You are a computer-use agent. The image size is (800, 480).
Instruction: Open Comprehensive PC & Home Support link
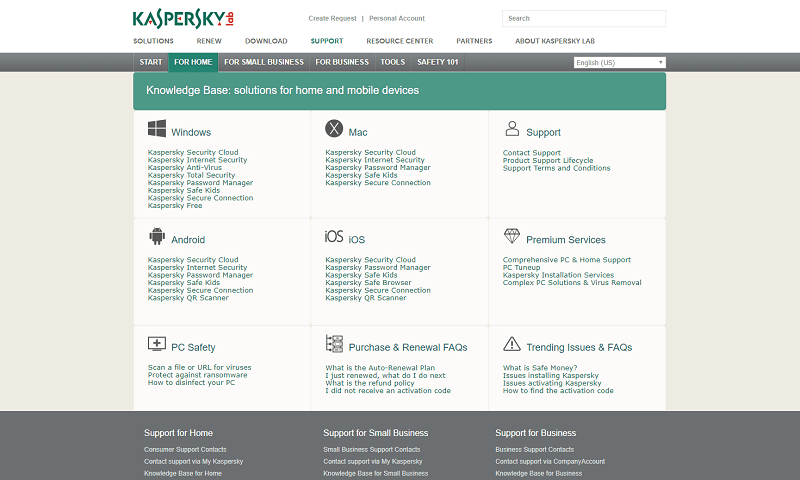point(567,260)
